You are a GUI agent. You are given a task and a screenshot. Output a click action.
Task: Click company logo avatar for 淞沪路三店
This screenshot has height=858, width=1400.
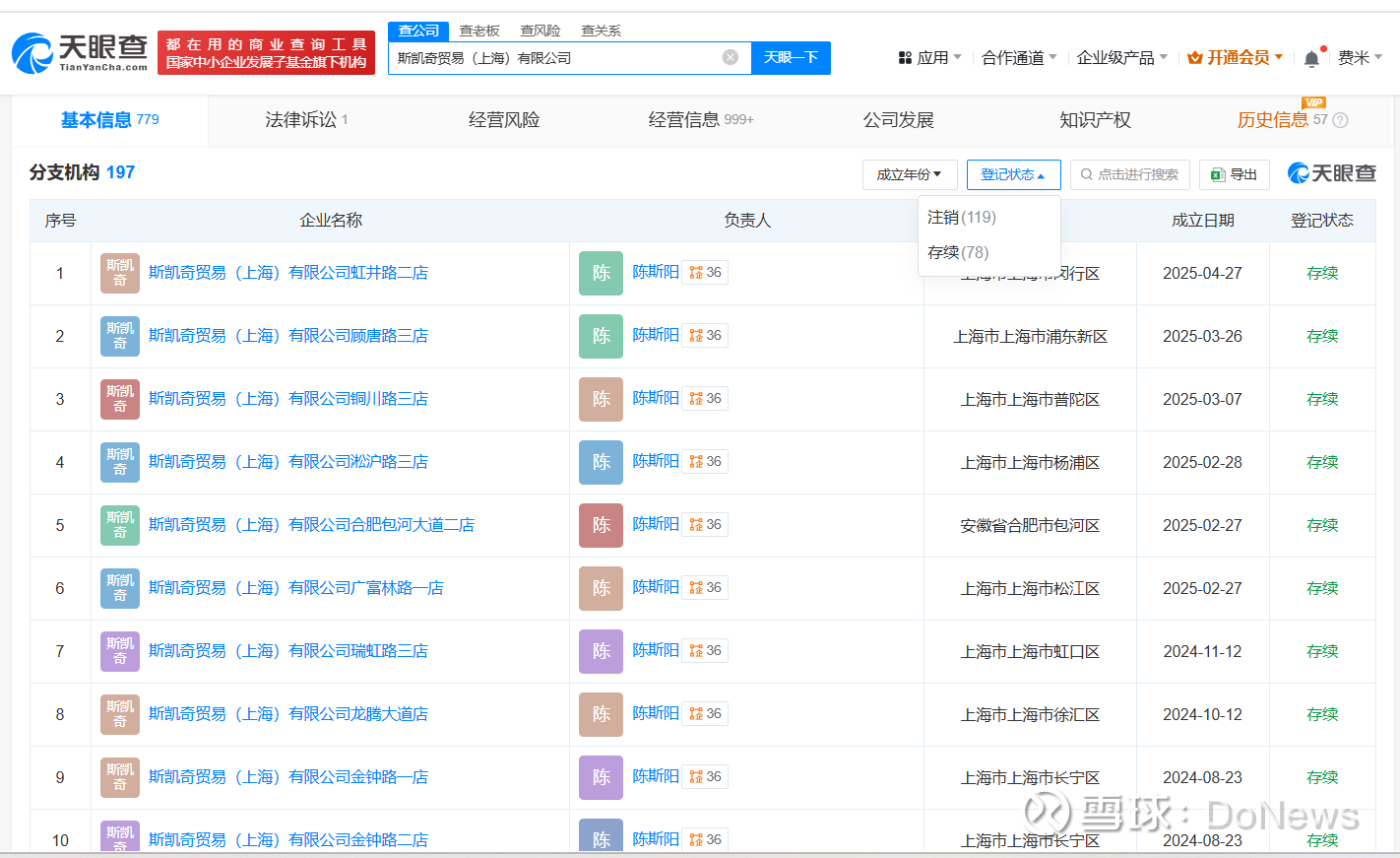pyautogui.click(x=120, y=462)
